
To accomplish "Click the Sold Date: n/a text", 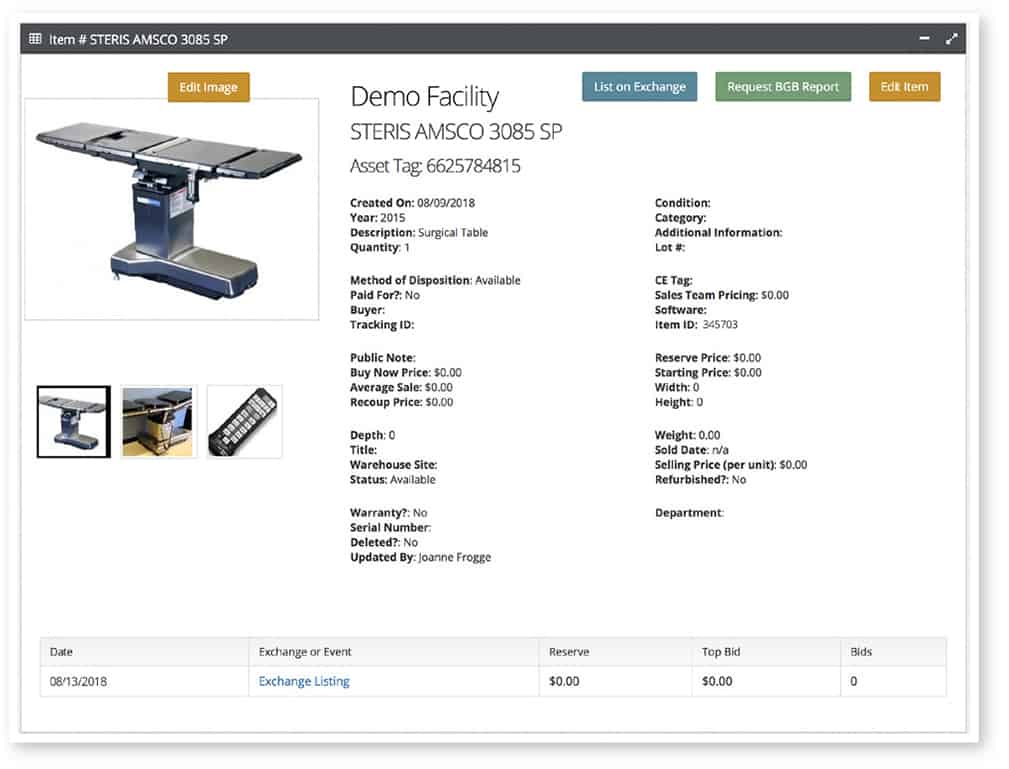I will click(692, 450).
